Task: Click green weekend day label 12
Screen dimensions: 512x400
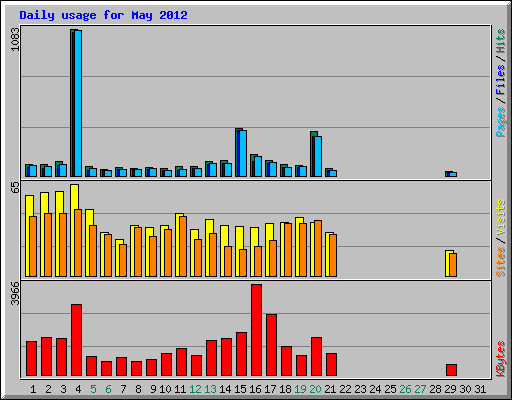Action: 195,389
